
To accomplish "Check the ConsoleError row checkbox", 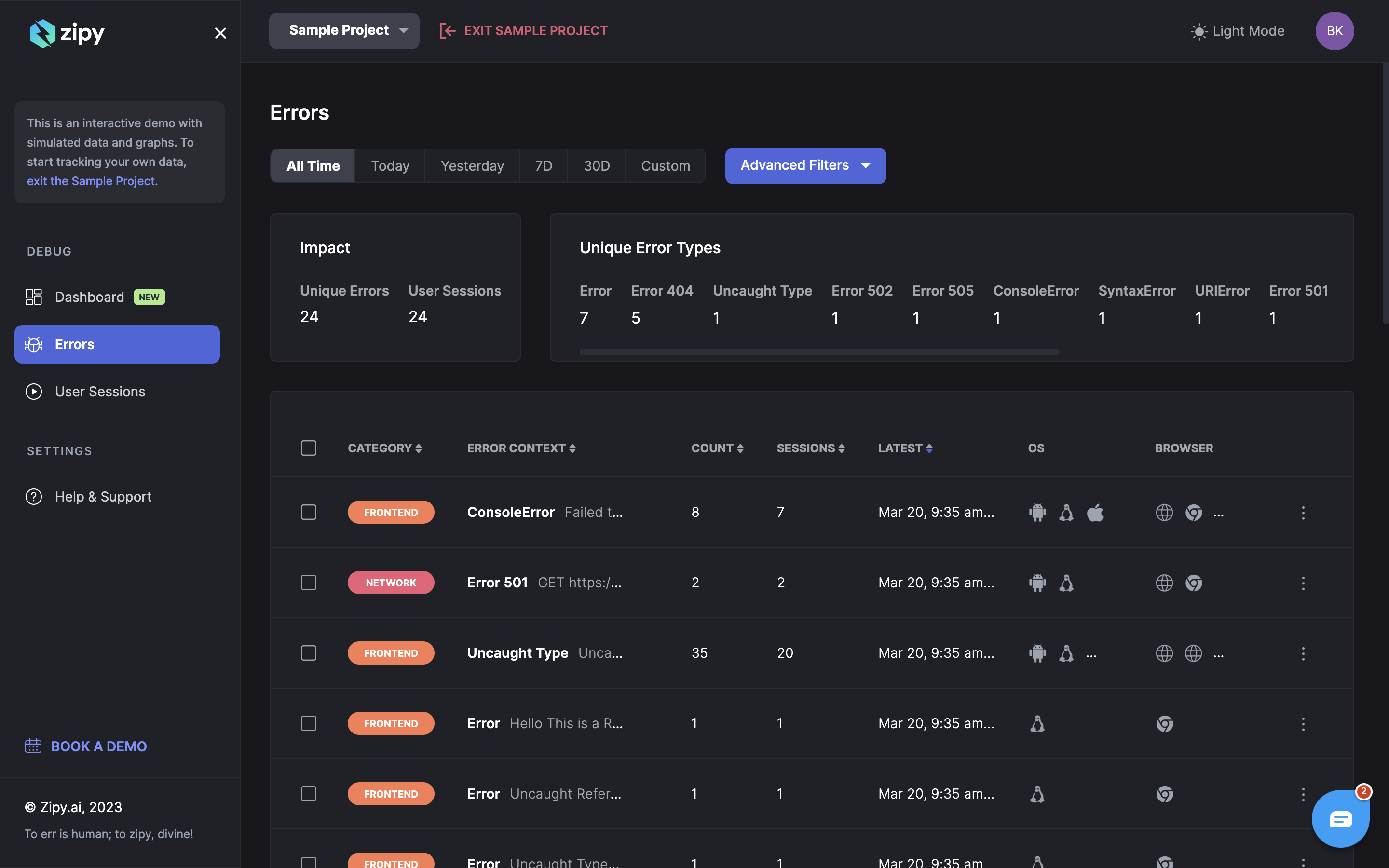I will [309, 513].
